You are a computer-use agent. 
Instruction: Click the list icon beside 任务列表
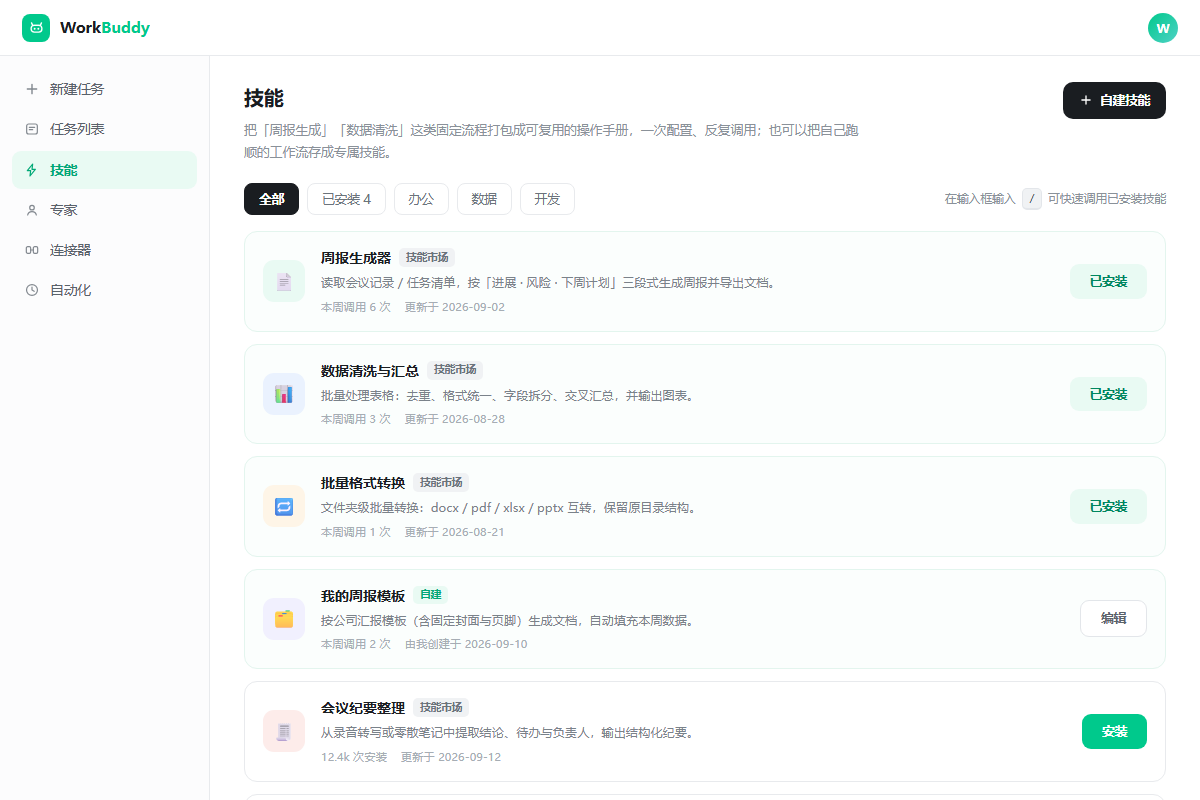point(32,129)
